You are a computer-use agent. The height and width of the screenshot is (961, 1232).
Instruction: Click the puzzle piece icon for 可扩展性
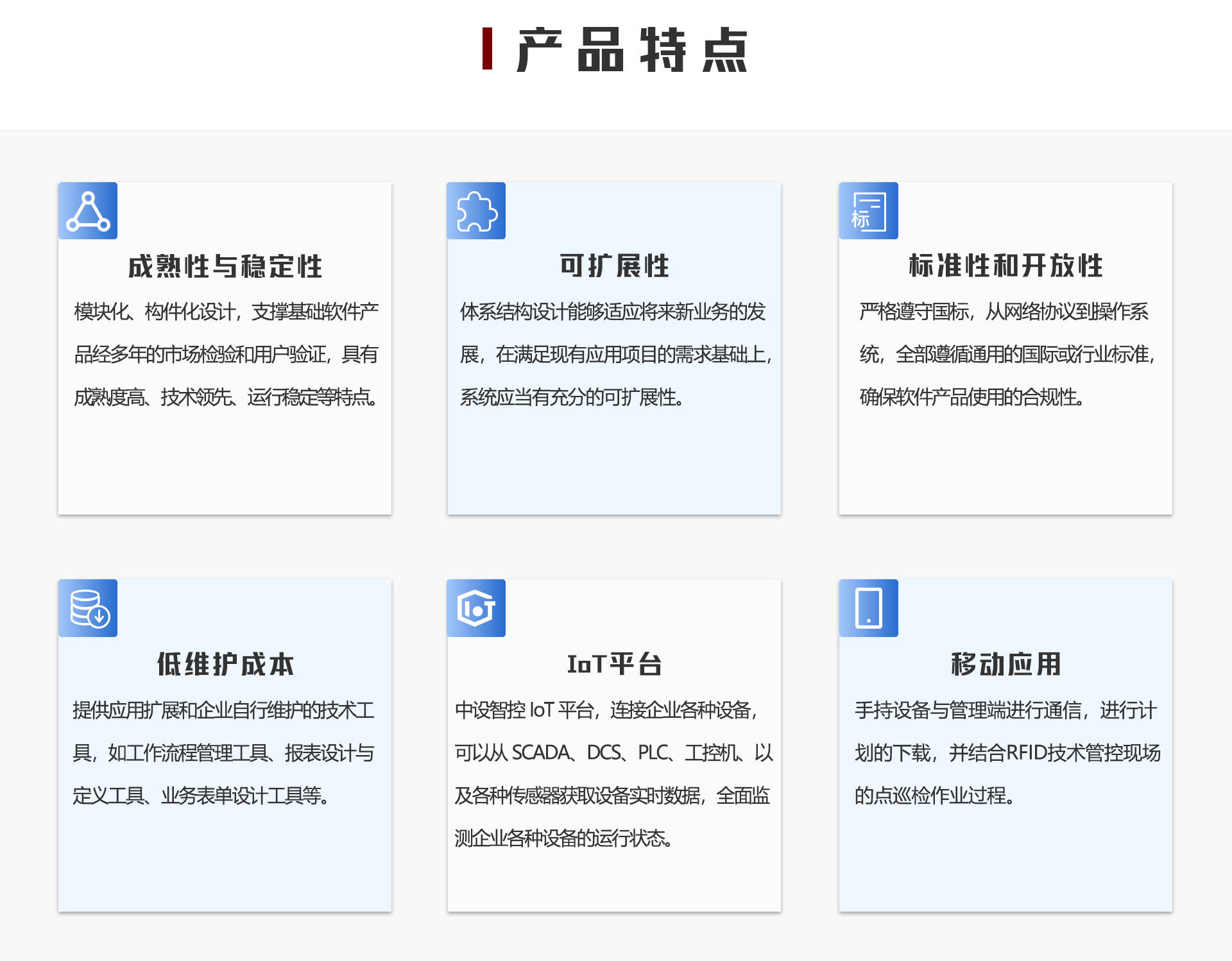(x=476, y=211)
